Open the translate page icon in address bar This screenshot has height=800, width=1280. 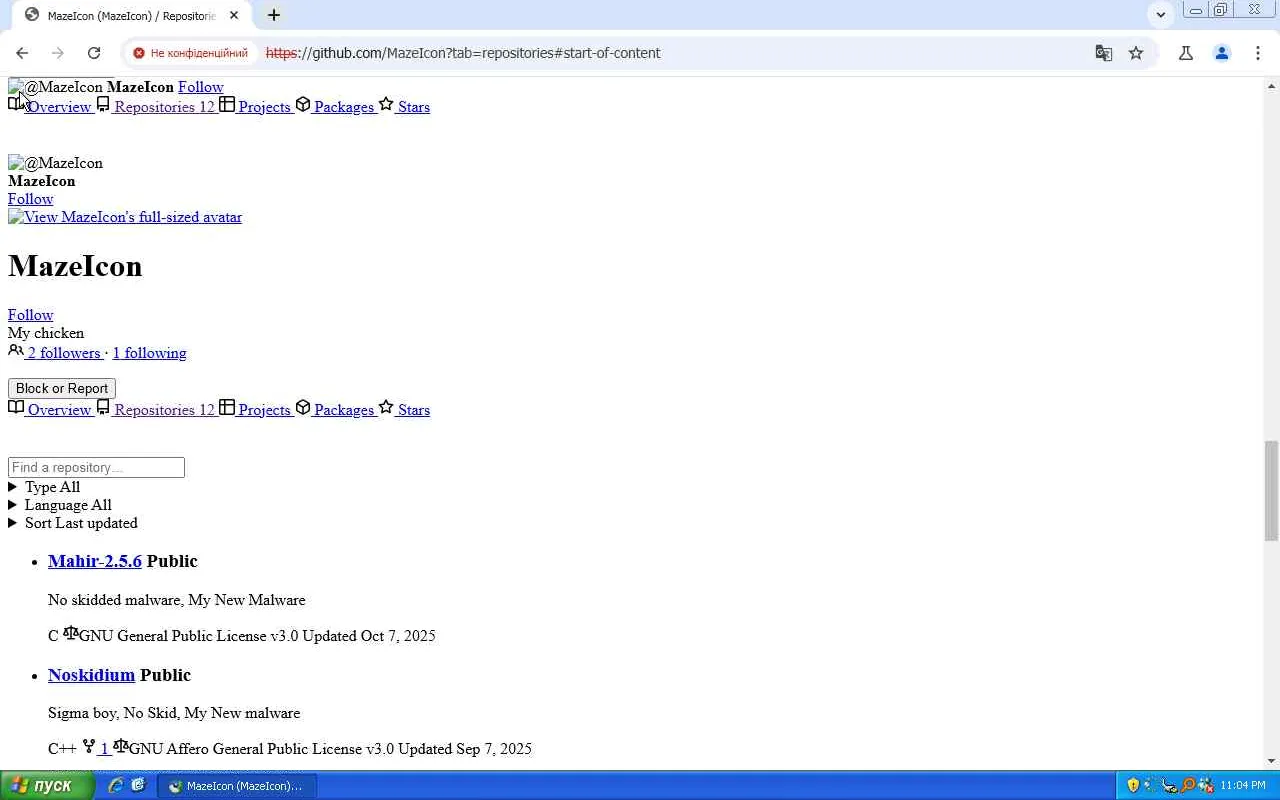1104,53
